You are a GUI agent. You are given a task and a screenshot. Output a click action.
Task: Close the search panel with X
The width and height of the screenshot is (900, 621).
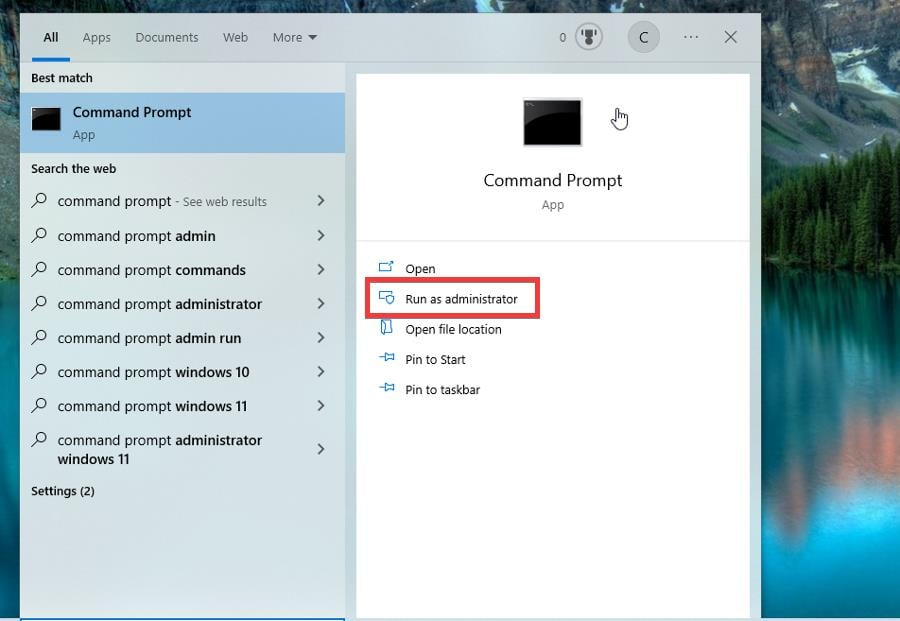pos(730,37)
